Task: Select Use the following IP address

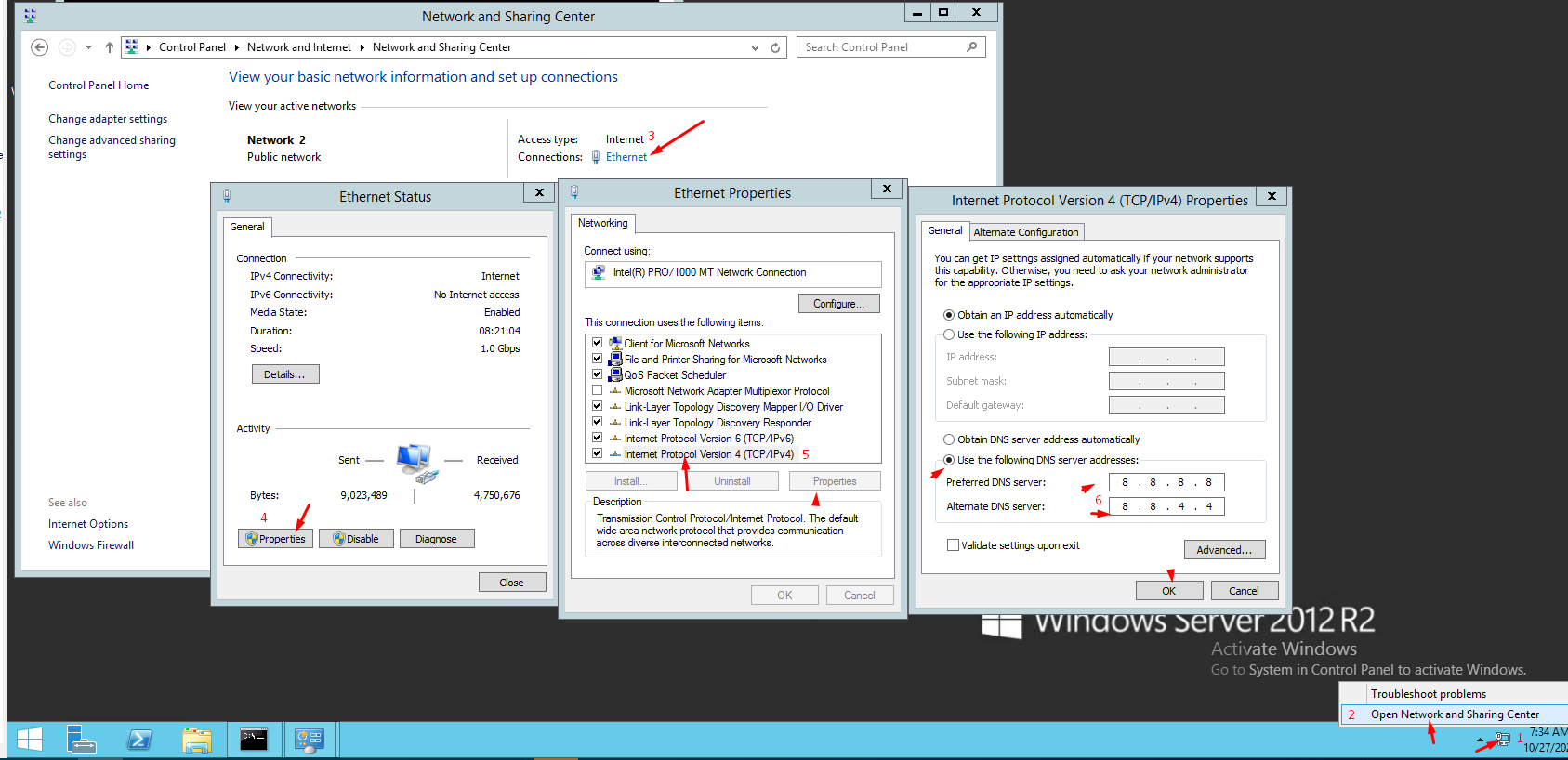Action: tap(949, 334)
